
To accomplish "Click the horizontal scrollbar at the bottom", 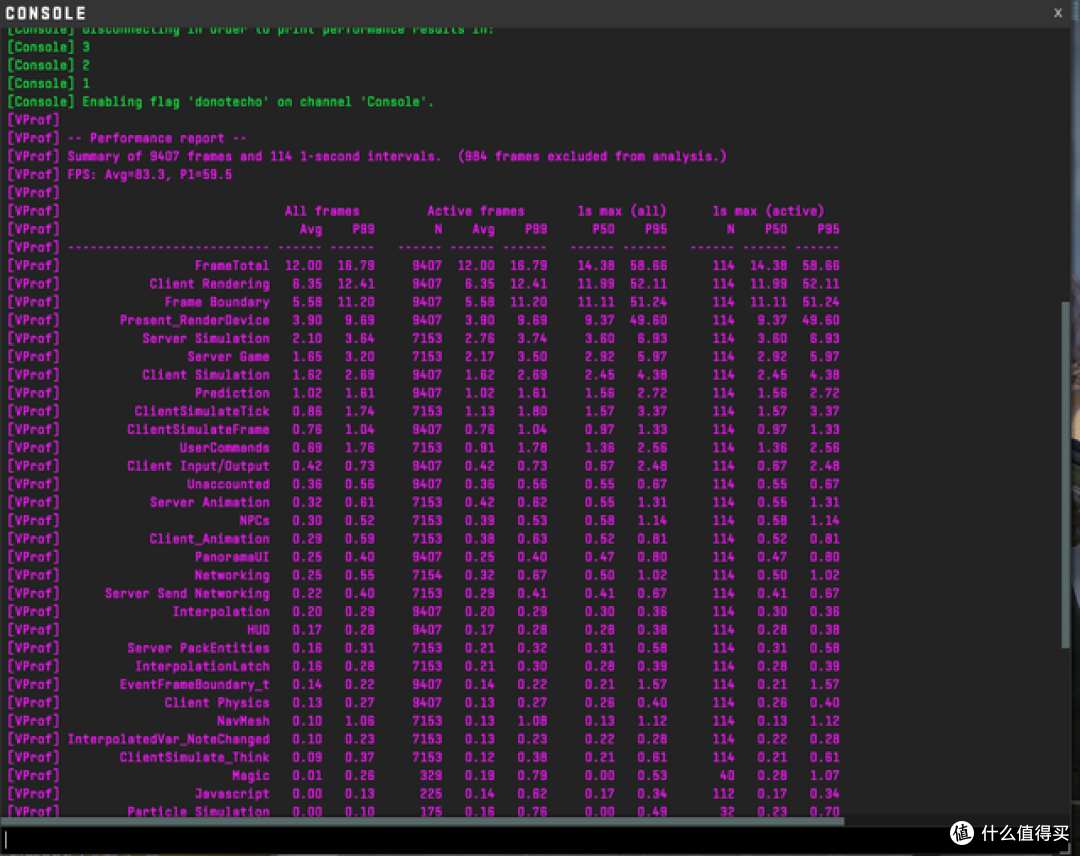I will [x=423, y=821].
